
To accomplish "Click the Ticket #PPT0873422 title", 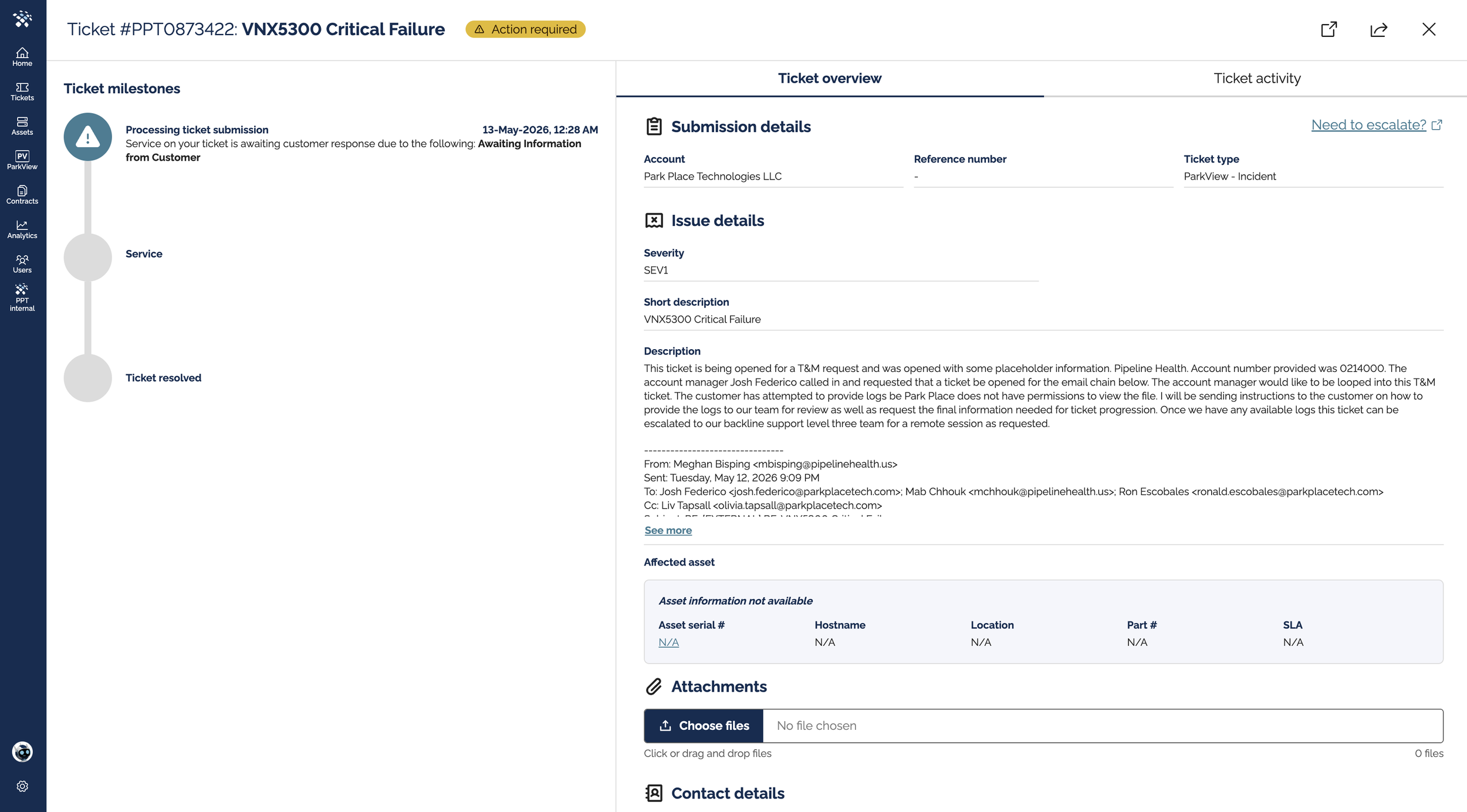I will [256, 29].
